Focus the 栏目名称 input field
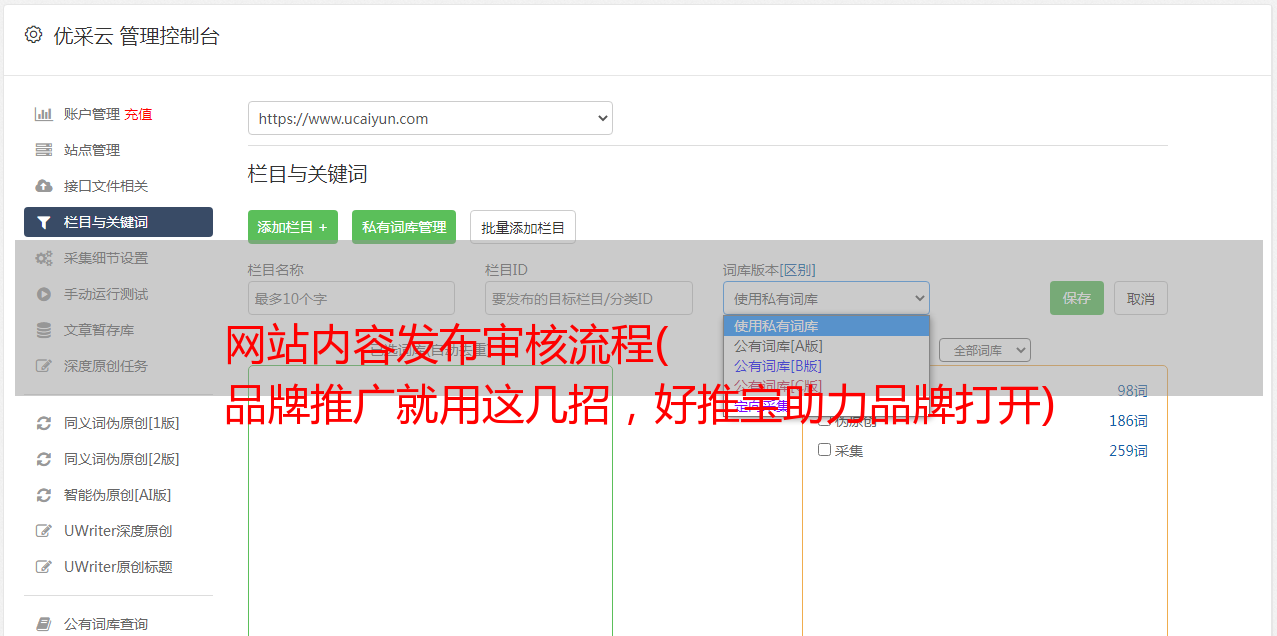Viewport: 1277px width, 636px height. pyautogui.click(x=351, y=298)
